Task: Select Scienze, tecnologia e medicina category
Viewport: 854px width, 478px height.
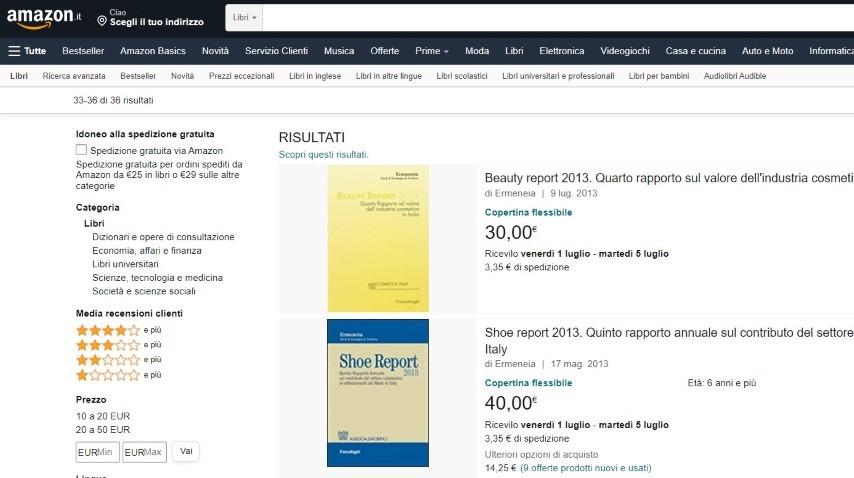Action: 157,278
